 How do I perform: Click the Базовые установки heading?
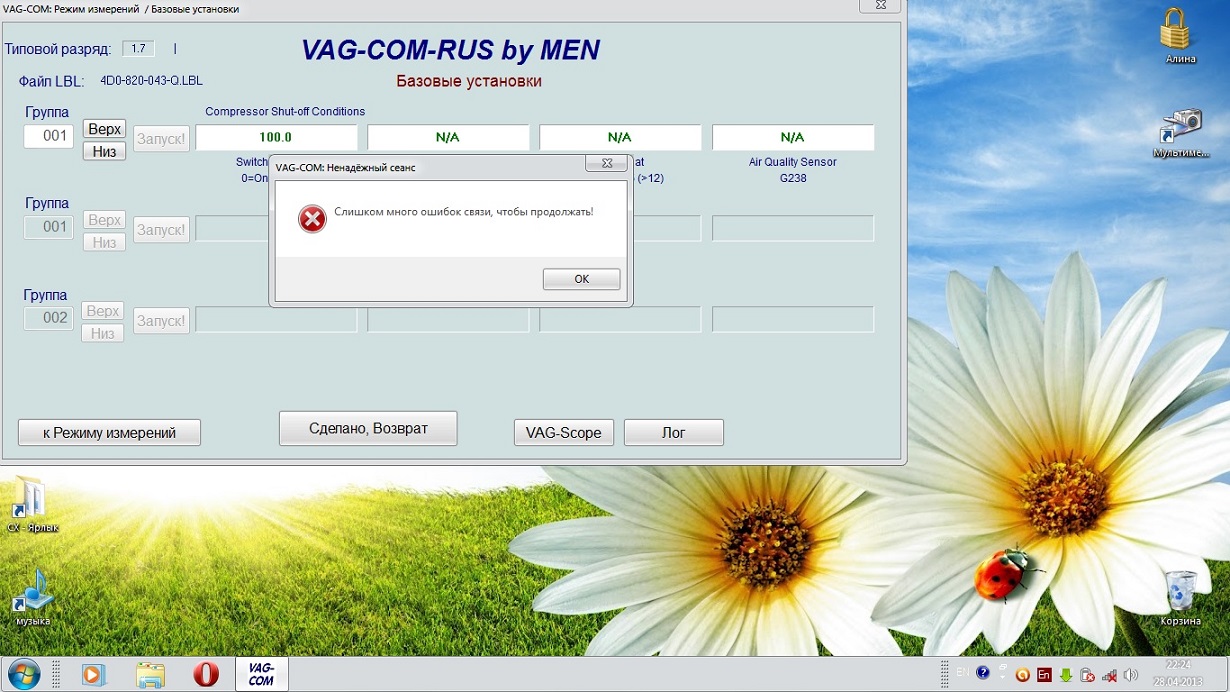pos(469,81)
